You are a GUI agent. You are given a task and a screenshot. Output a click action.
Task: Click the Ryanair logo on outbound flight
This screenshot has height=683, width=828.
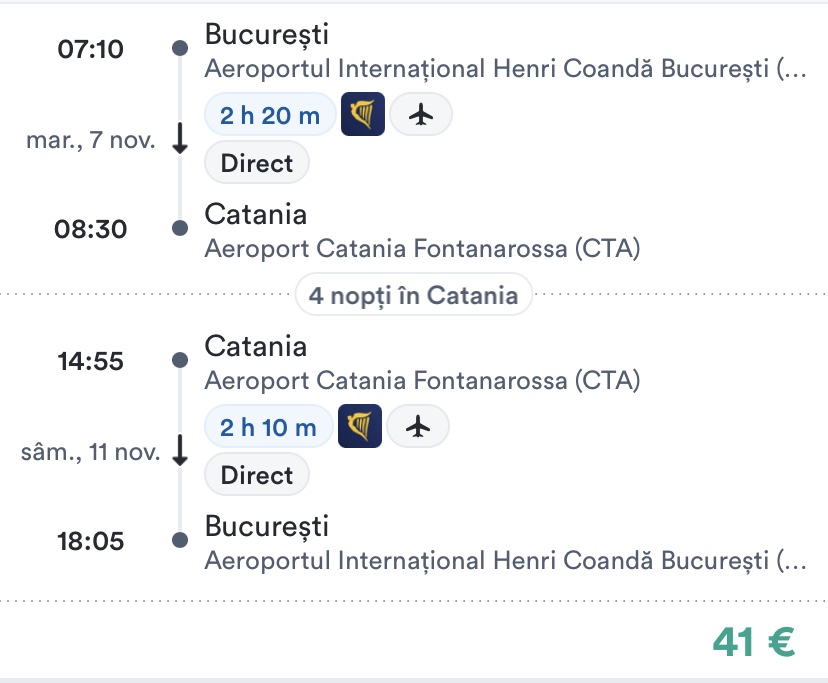[x=363, y=115]
